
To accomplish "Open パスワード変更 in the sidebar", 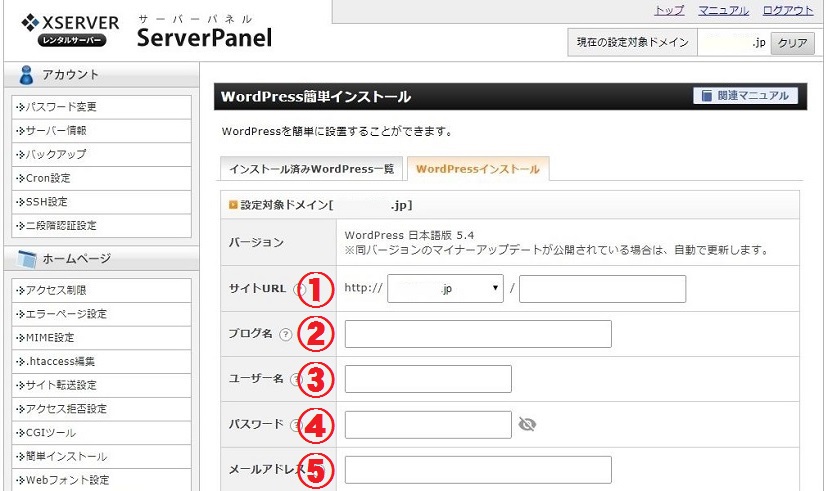I will click(x=101, y=107).
